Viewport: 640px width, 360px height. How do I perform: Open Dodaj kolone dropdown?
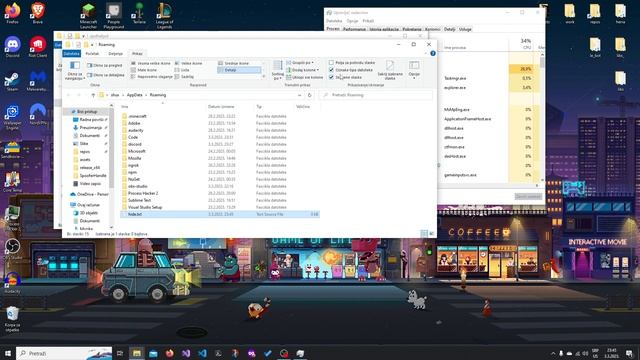302,70
